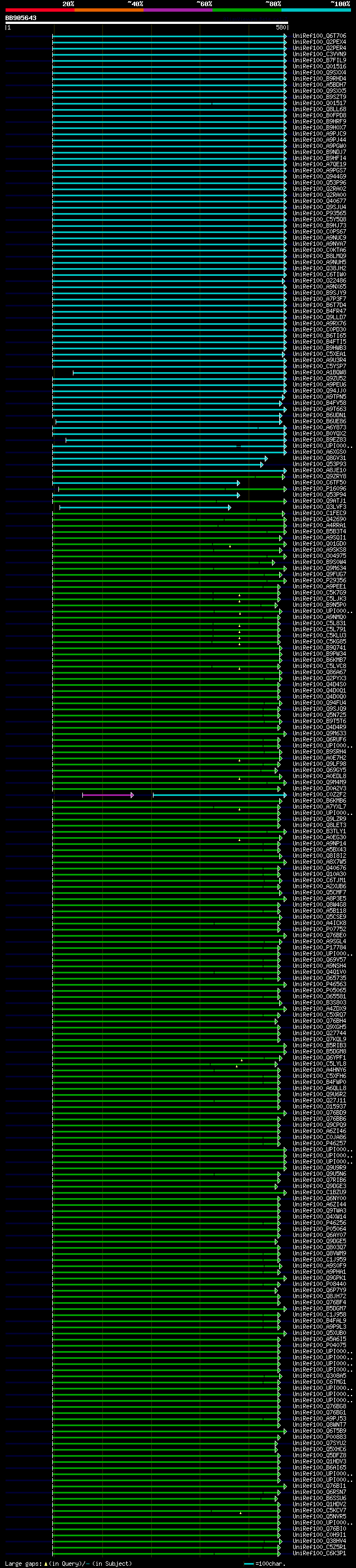Viewport: 356px width, 1568px height.
Task: Click the UniRef100_A9SQI1 hit label
Action: point(319,537)
